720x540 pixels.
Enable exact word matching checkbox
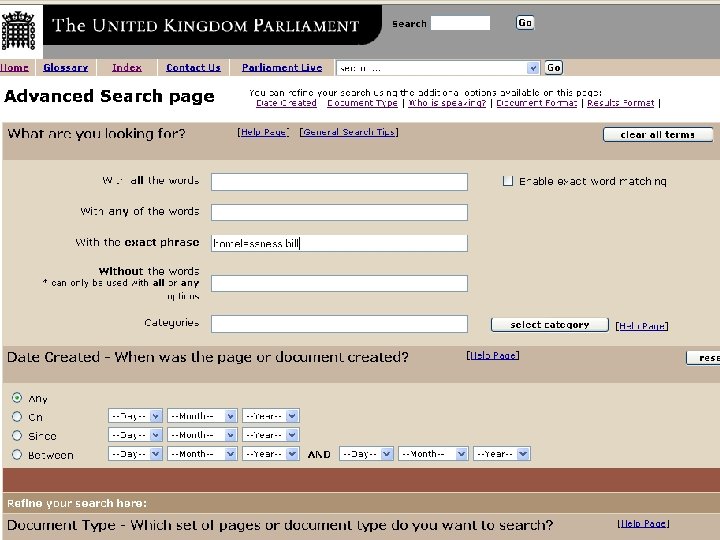(507, 181)
